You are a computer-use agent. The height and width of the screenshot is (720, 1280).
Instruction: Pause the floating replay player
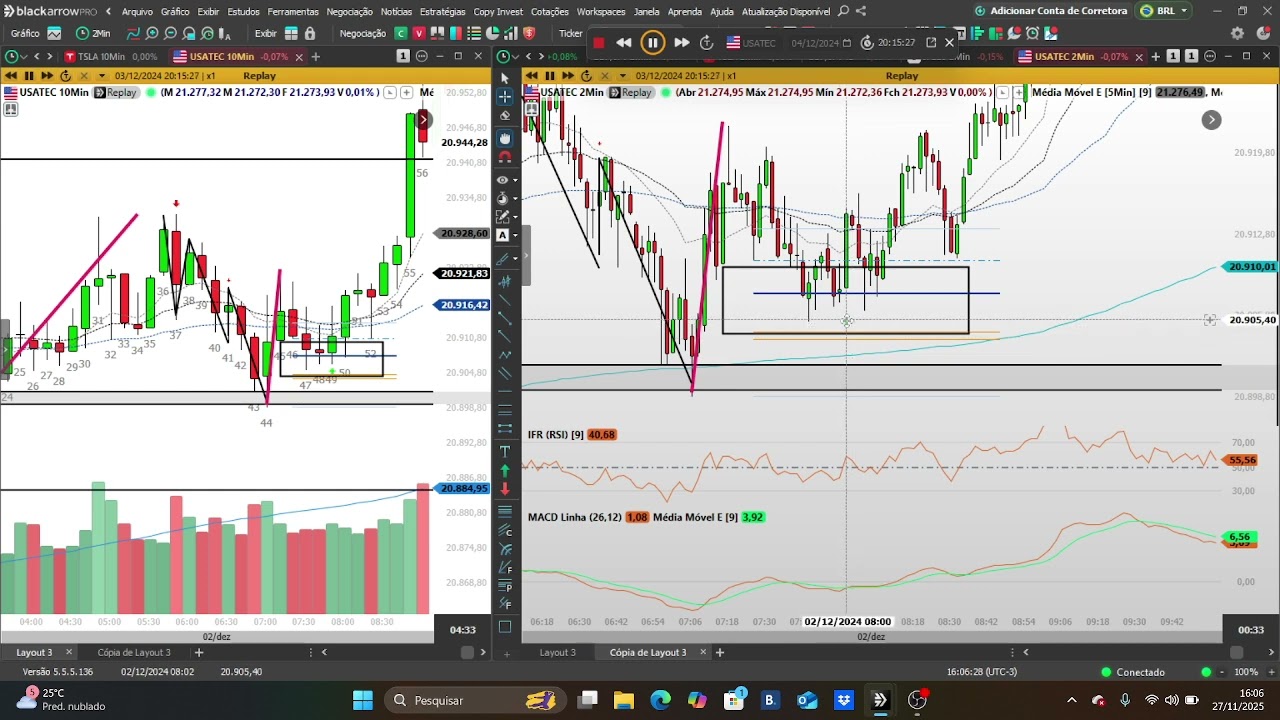pyautogui.click(x=652, y=42)
